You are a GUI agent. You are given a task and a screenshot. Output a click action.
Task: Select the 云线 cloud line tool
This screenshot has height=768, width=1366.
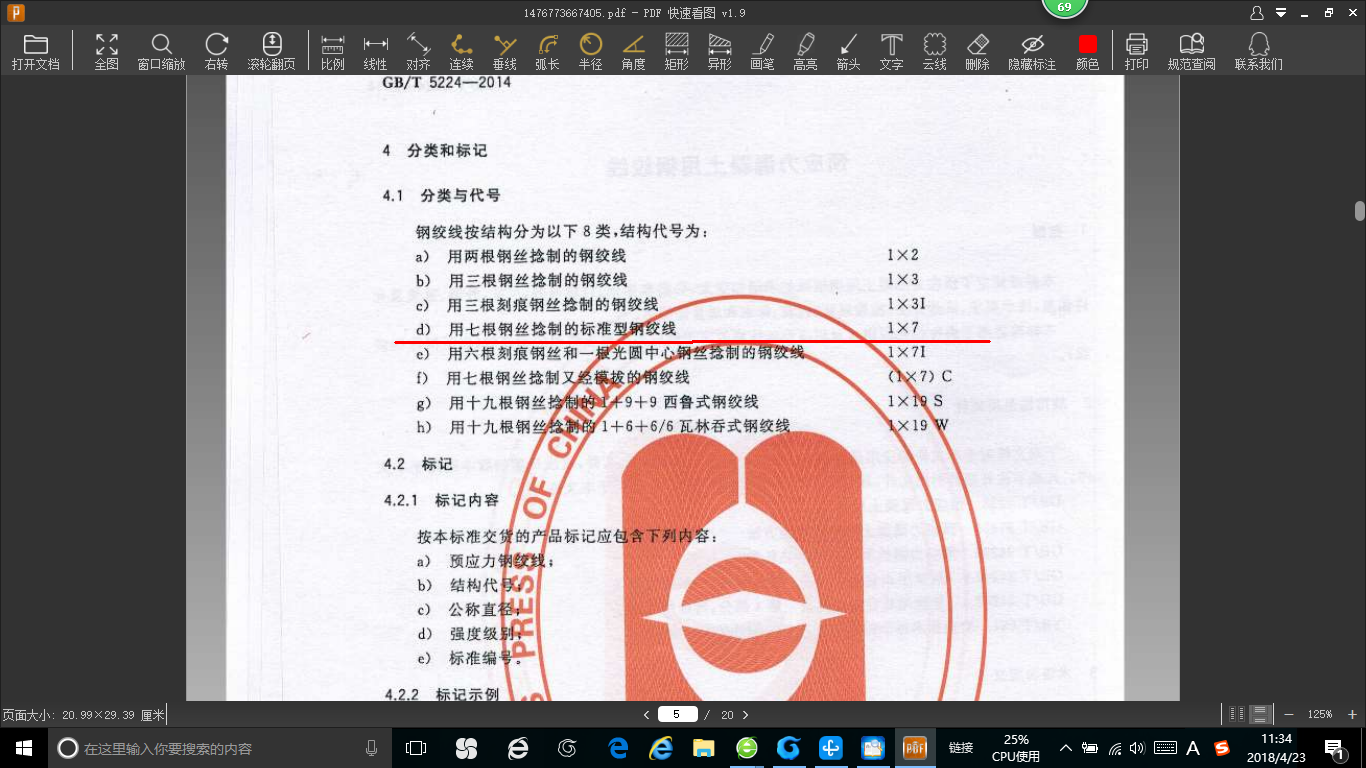[x=934, y=52]
